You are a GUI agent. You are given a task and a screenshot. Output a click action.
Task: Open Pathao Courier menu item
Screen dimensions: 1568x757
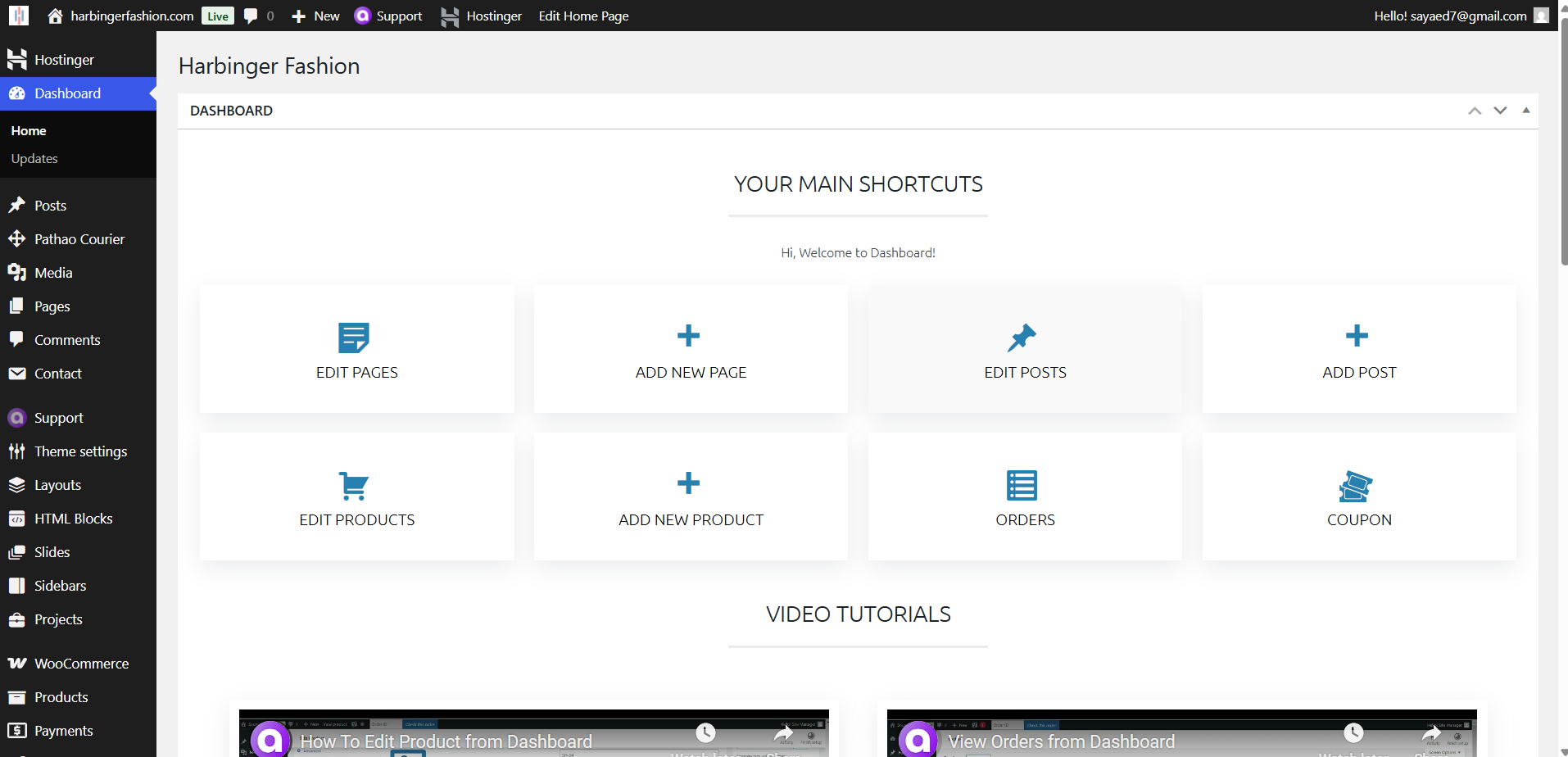(78, 238)
